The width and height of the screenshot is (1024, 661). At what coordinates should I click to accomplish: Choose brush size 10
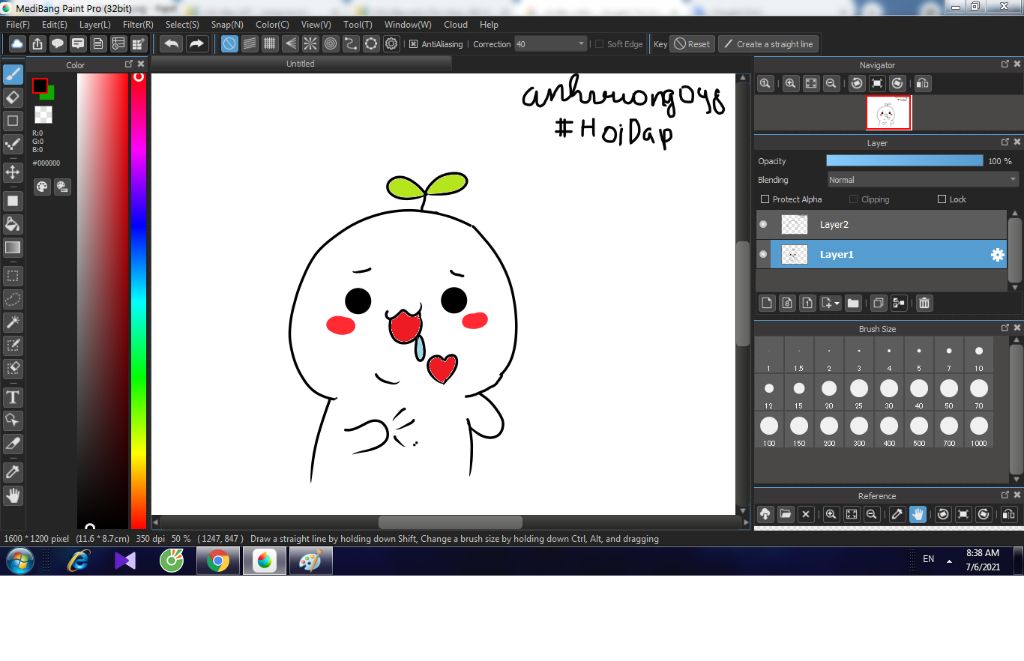click(x=978, y=355)
